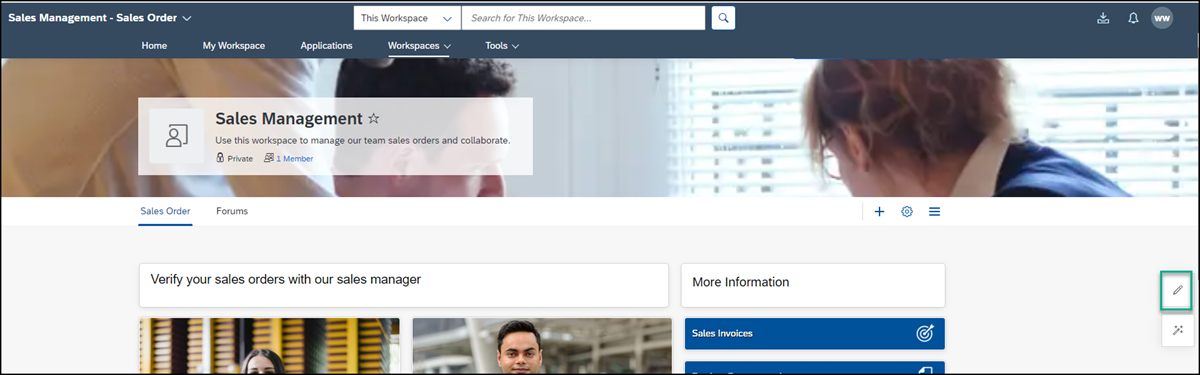Screen dimensions: 1200x375
Task: Switch to the Forums tab
Action: [232, 211]
